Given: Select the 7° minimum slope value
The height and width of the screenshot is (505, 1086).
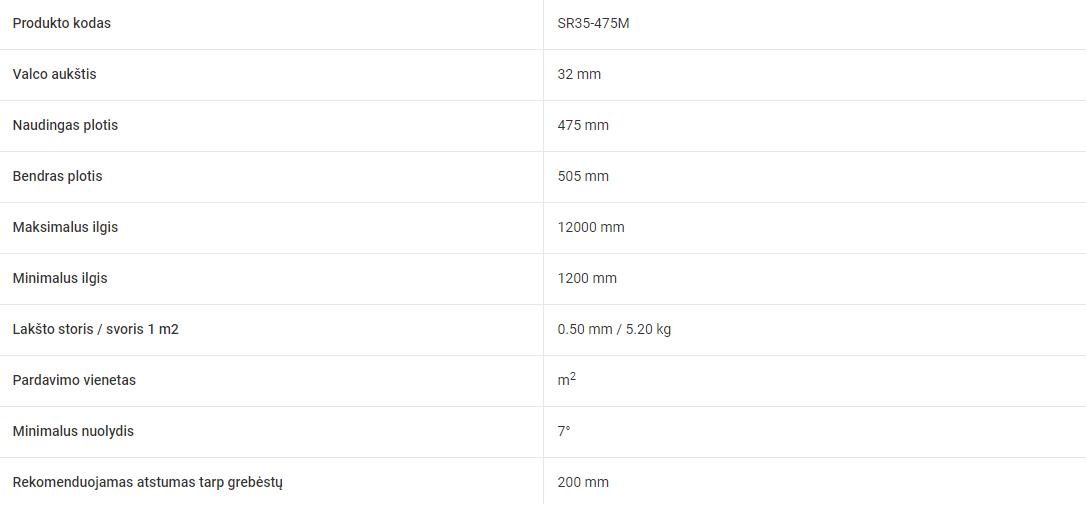Looking at the screenshot, I should (564, 431).
